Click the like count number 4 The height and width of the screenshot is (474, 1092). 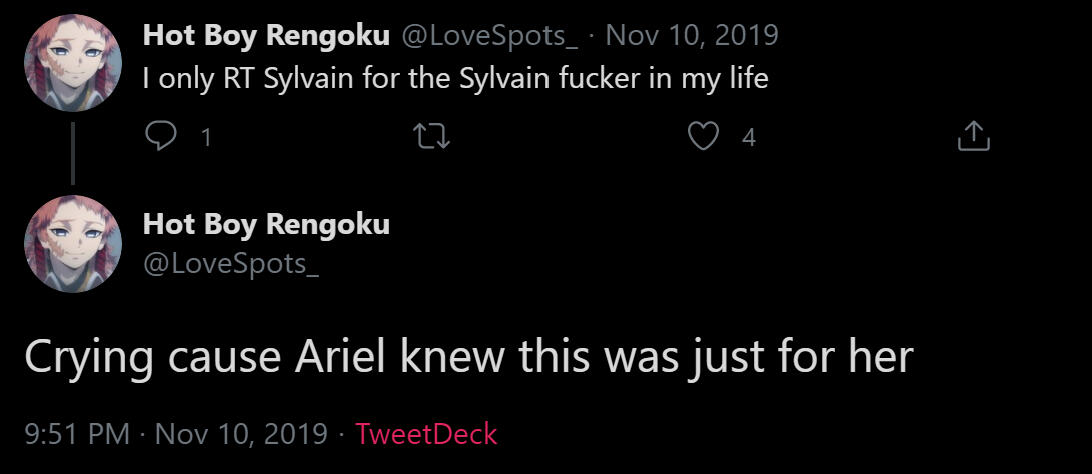click(x=748, y=138)
